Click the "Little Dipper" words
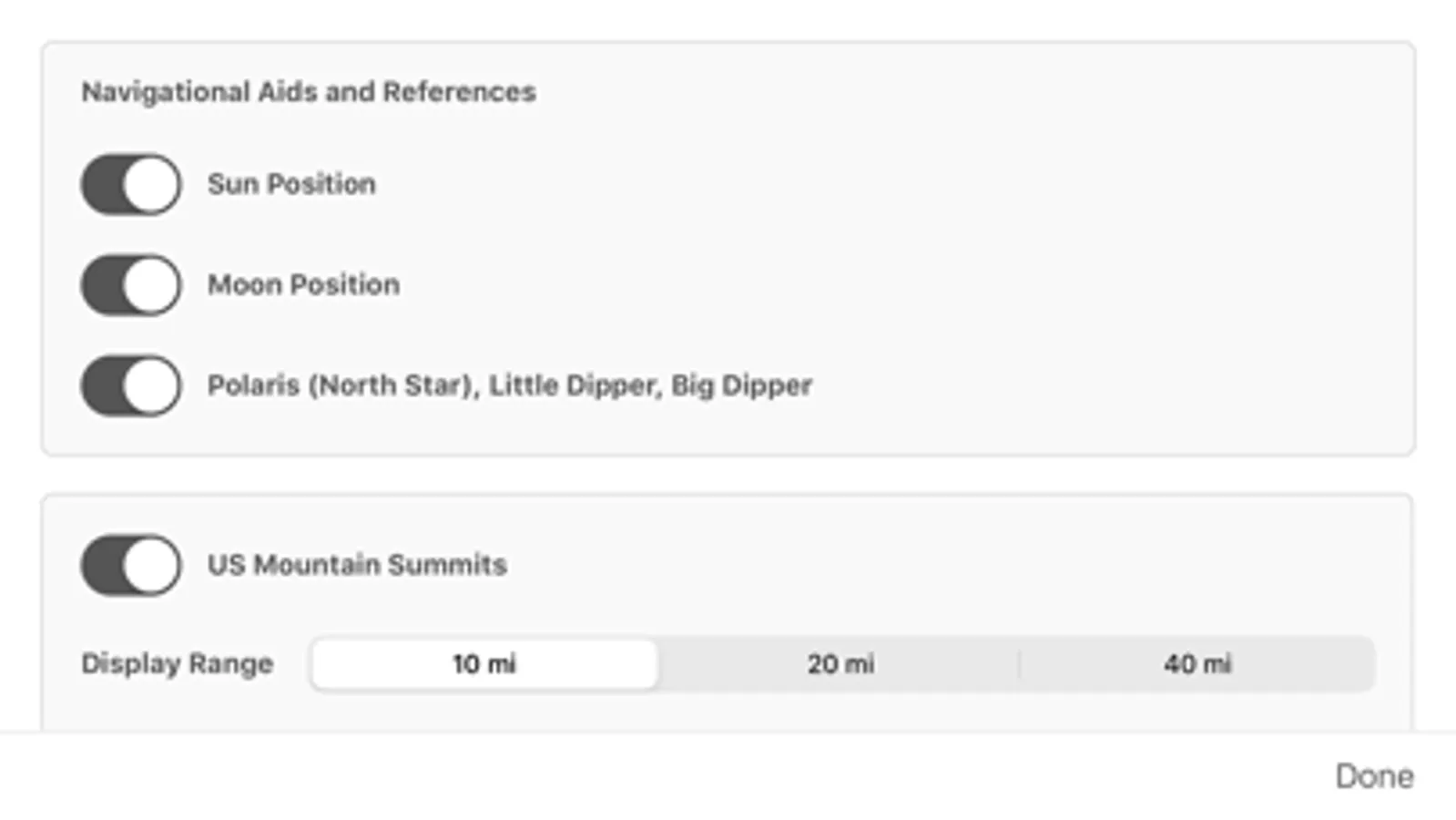 click(571, 385)
